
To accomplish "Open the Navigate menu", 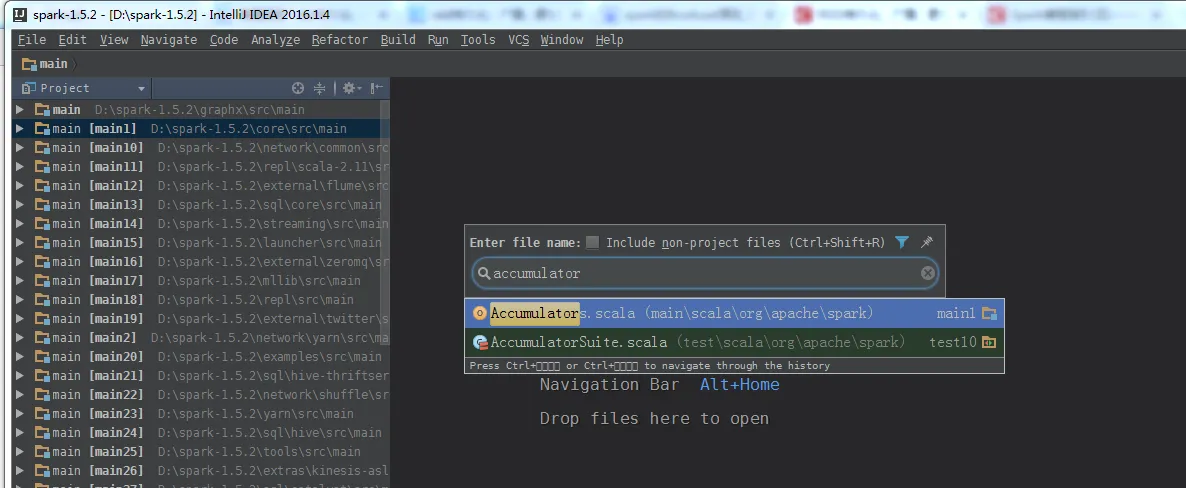I will click(169, 40).
